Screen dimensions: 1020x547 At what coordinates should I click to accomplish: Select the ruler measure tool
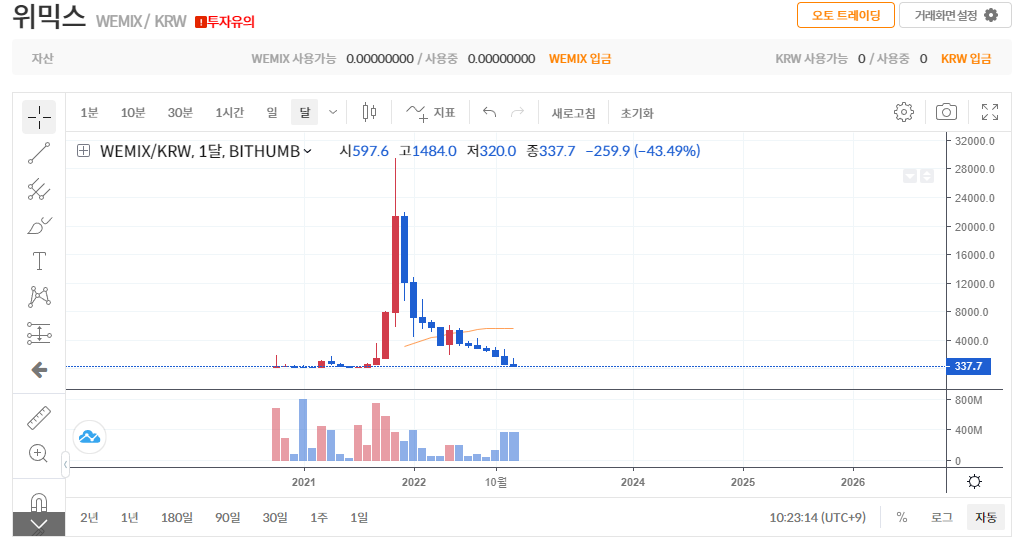pyautogui.click(x=39, y=418)
